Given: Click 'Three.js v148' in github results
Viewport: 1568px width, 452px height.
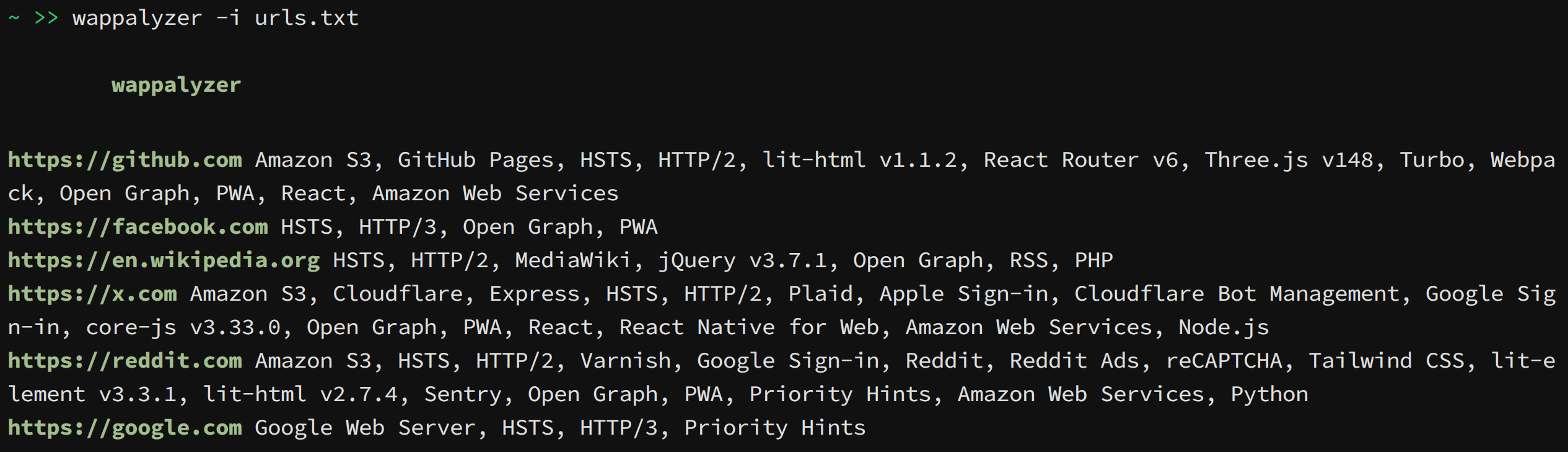Looking at the screenshot, I should click(1288, 161).
